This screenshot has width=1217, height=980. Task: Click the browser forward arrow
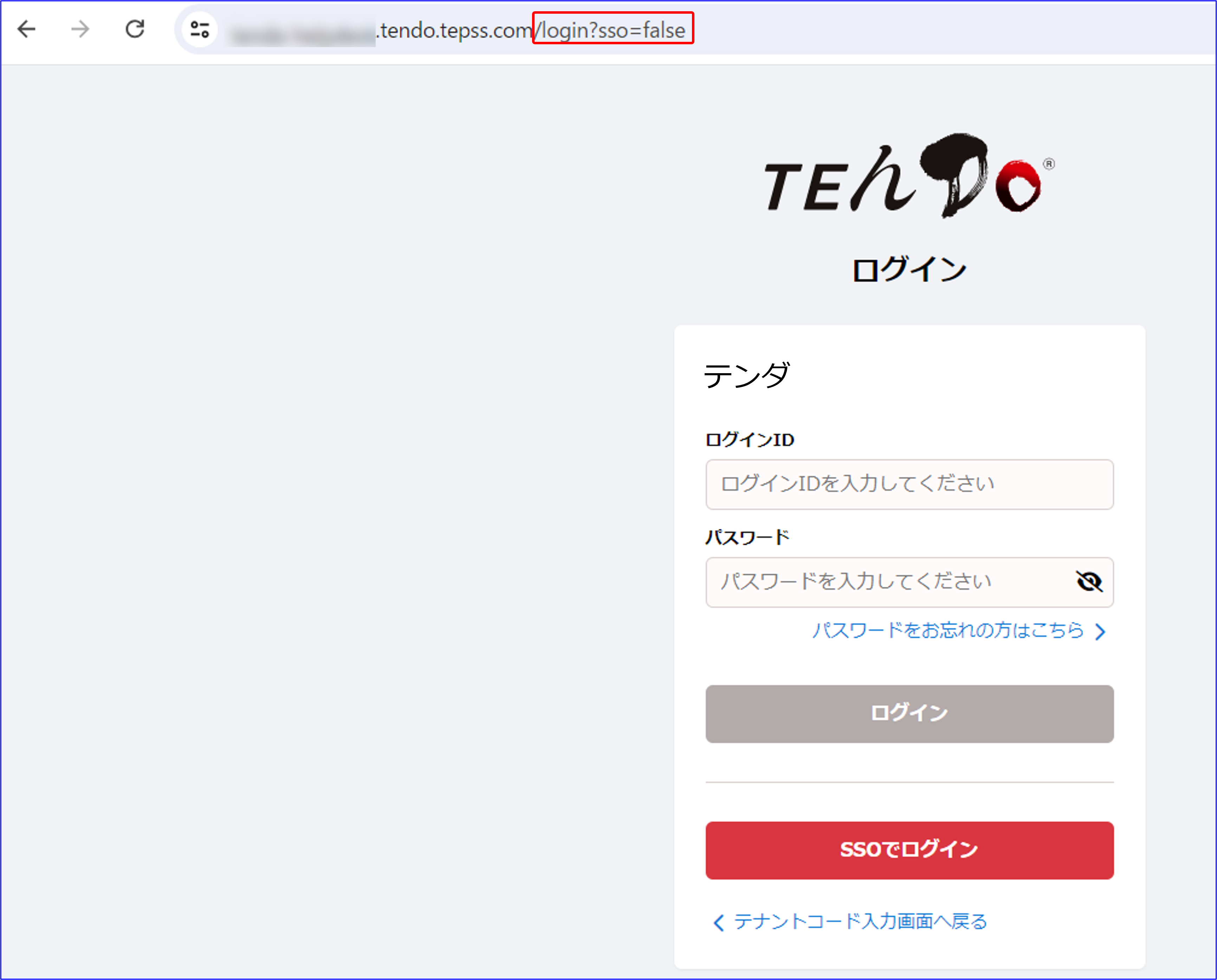(x=80, y=29)
